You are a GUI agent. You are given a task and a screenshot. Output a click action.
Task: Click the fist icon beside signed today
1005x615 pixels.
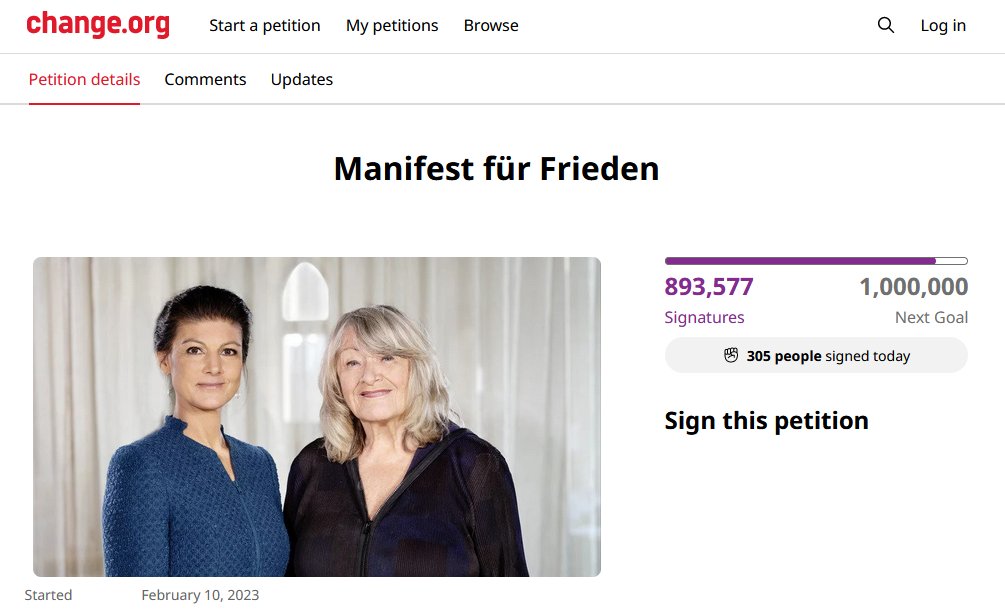point(731,356)
